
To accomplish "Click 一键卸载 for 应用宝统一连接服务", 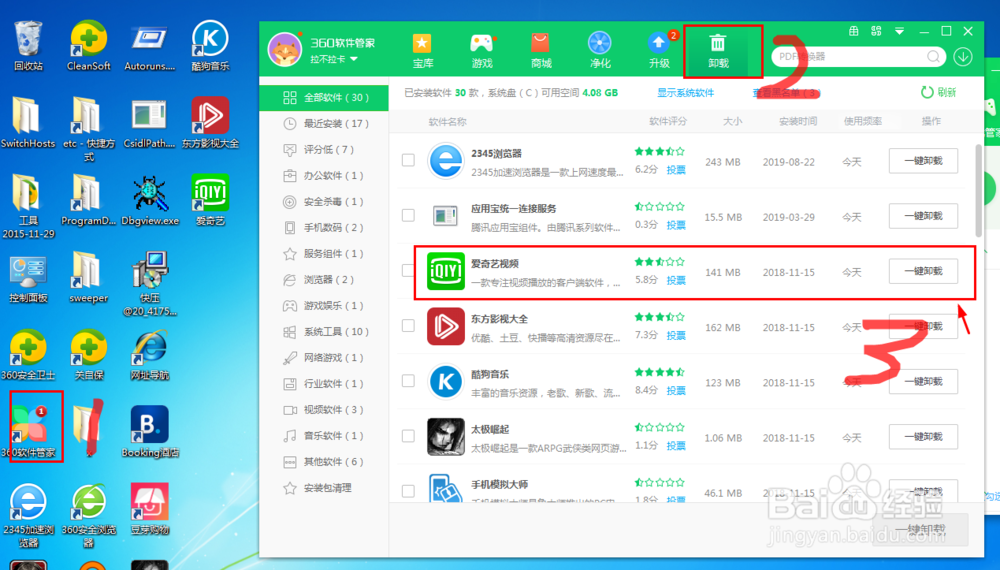I will (923, 216).
